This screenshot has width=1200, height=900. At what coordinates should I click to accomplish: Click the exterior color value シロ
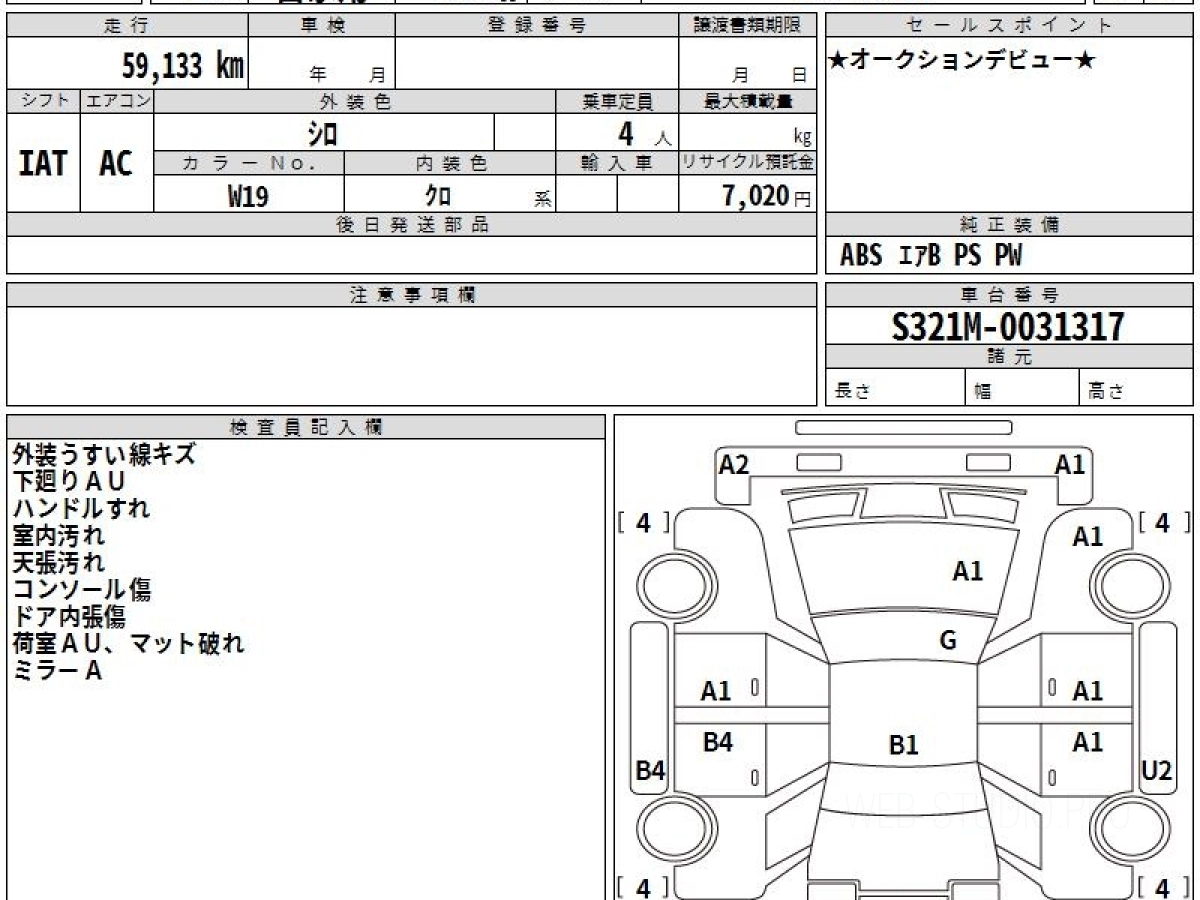click(x=323, y=133)
